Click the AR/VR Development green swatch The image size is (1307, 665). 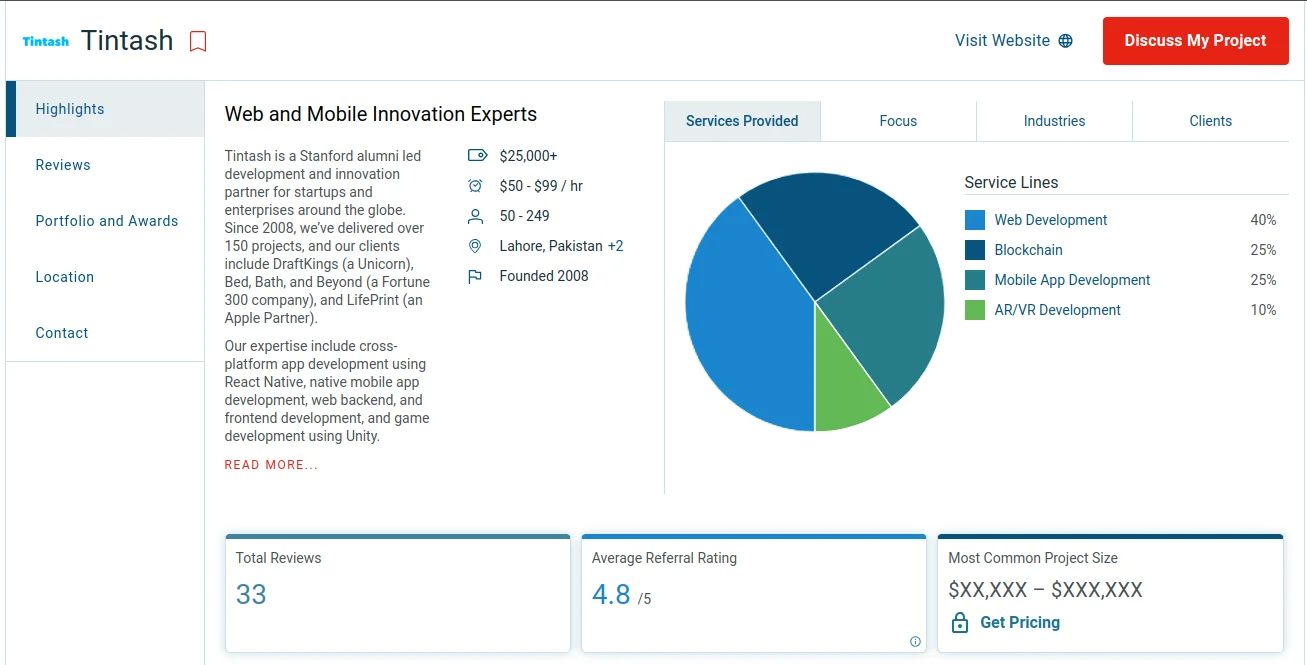(975, 310)
